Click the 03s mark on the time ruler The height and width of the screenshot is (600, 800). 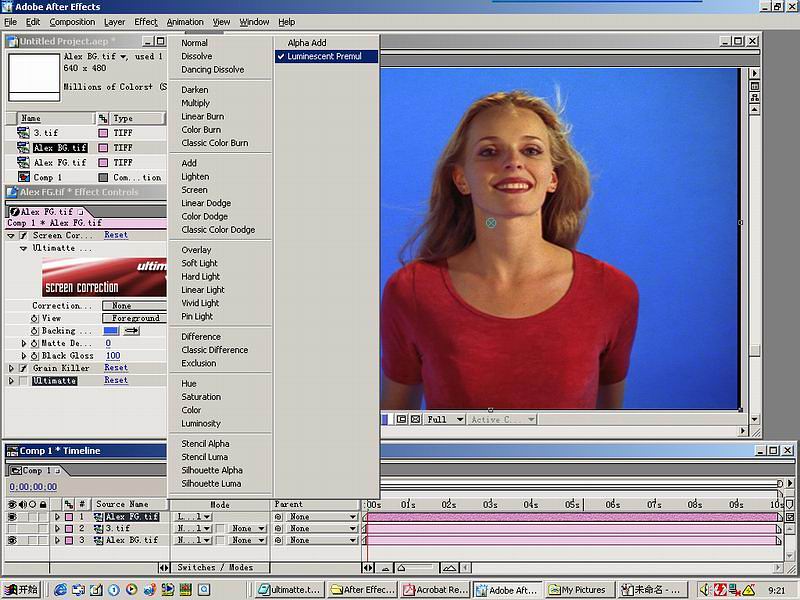click(x=490, y=505)
